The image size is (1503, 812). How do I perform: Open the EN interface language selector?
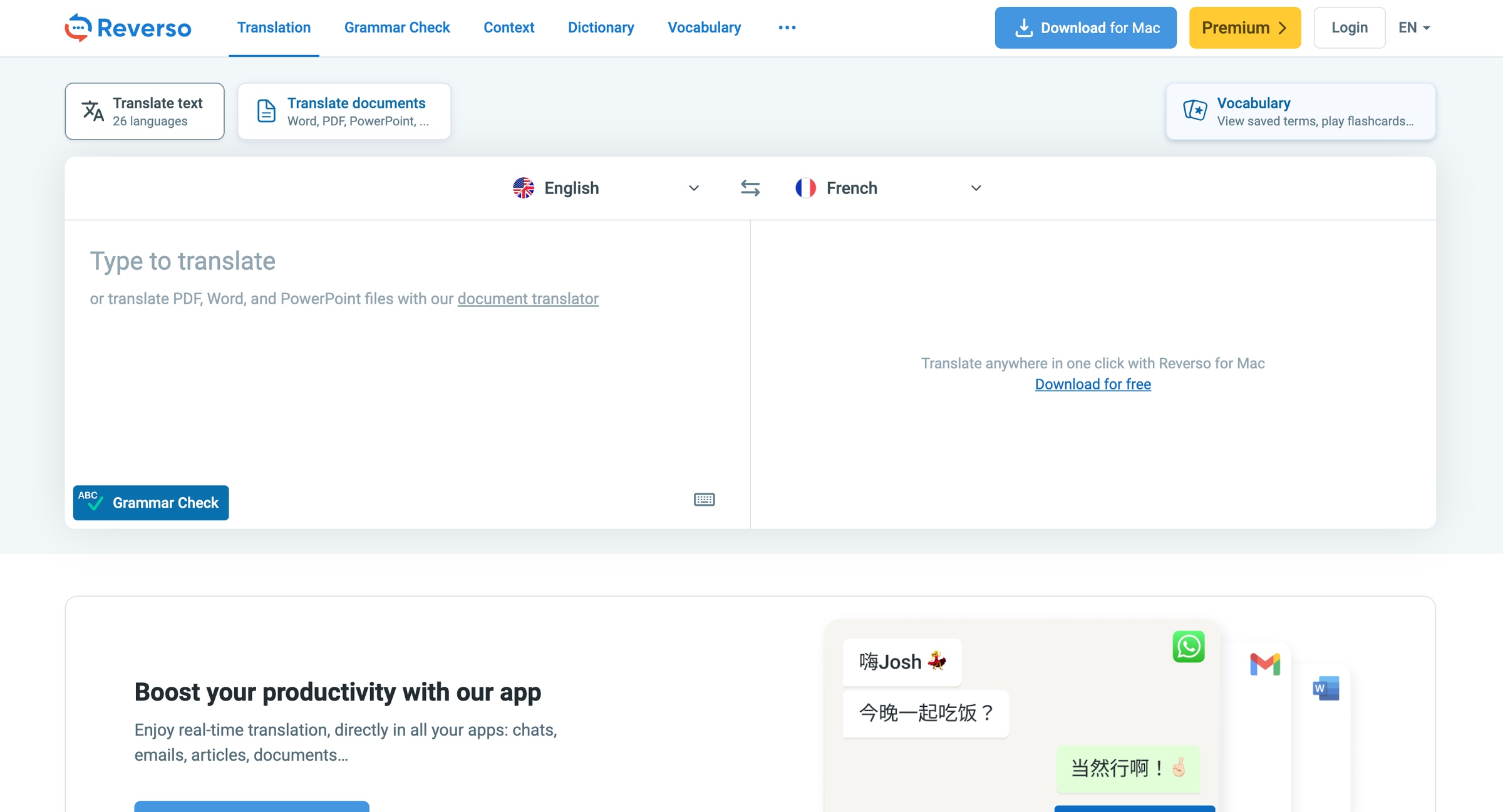[1414, 28]
